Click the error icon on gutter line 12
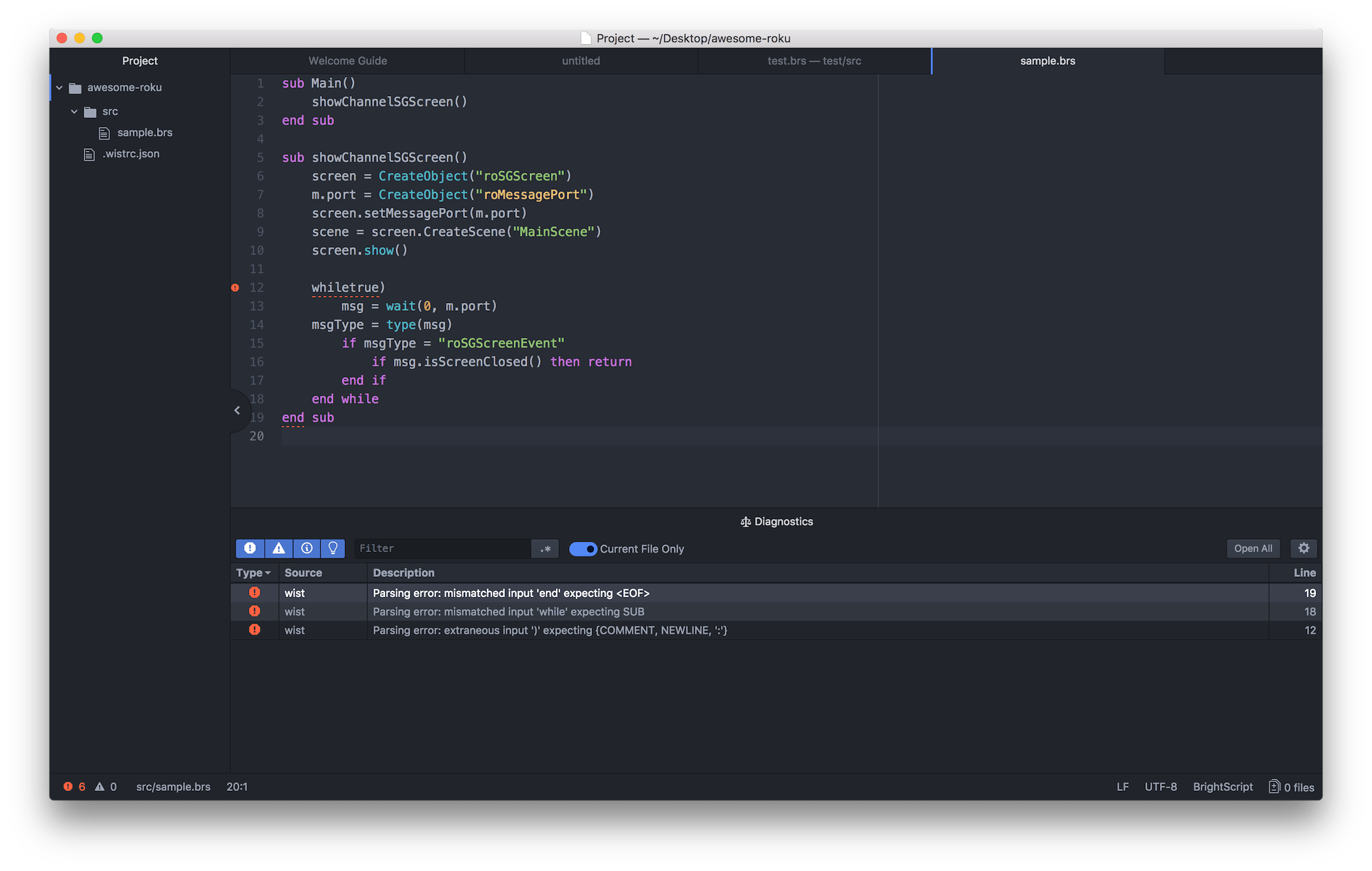 click(x=235, y=287)
